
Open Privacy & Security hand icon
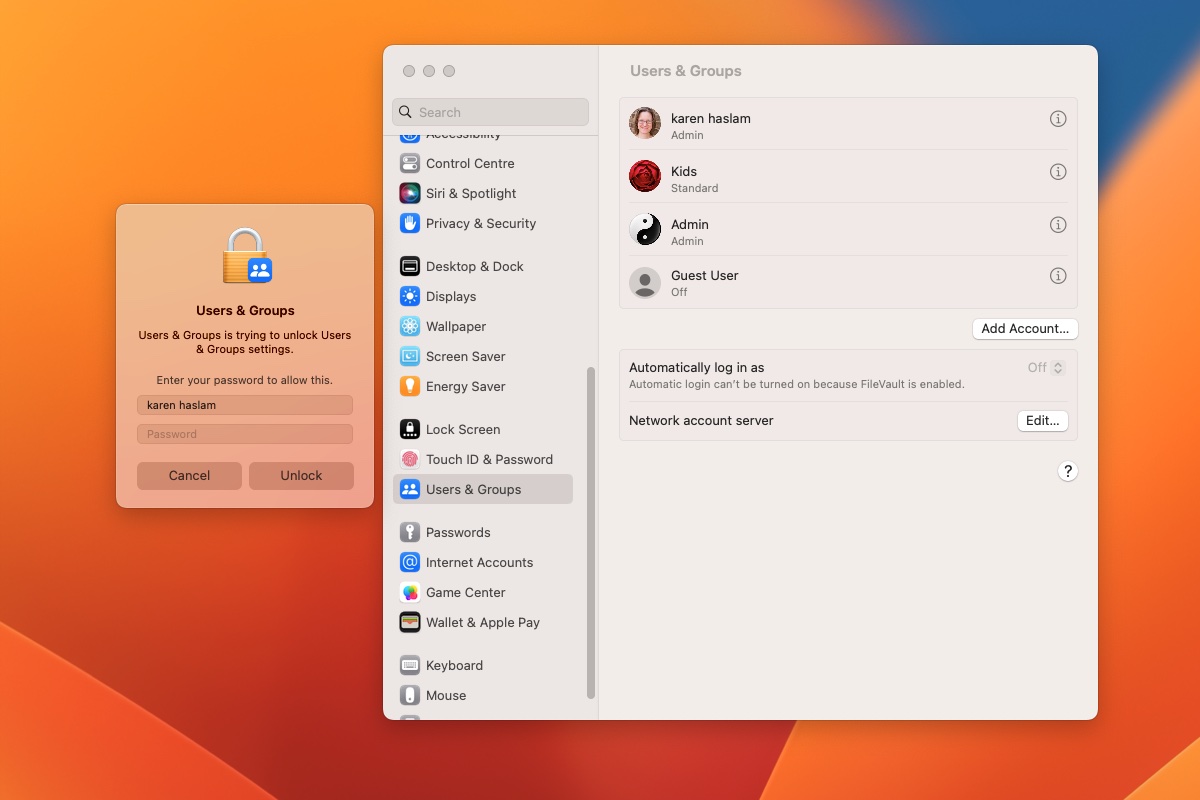410,223
